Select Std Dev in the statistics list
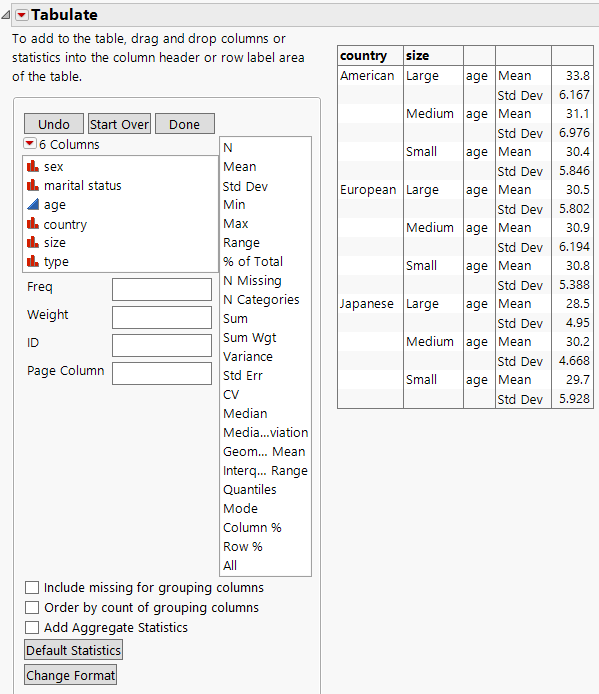This screenshot has height=694, width=599. (x=245, y=186)
